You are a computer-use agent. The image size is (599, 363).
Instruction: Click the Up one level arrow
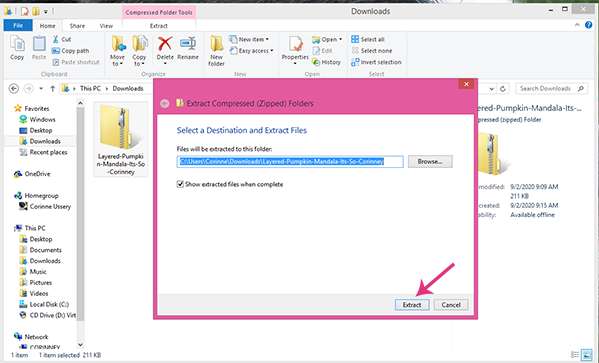coord(53,89)
